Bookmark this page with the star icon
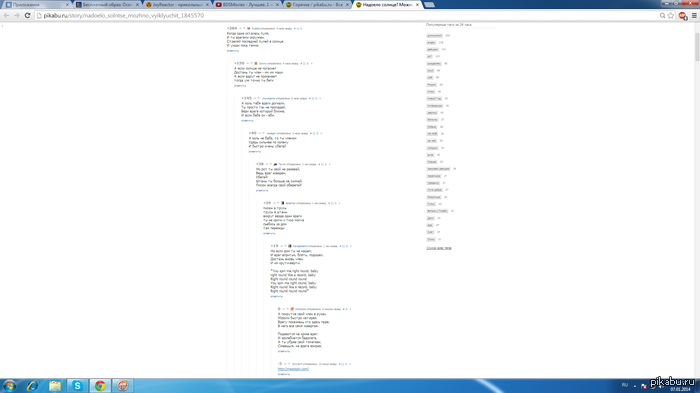This screenshot has height=393, width=700. coord(671,15)
